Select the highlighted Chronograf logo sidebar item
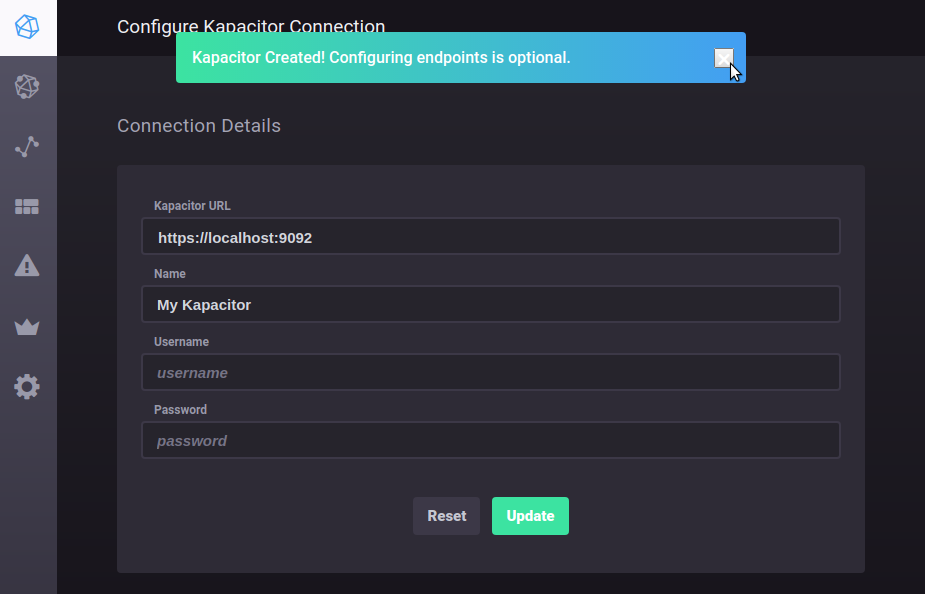Viewport: 925px width, 594px height. coord(28,27)
